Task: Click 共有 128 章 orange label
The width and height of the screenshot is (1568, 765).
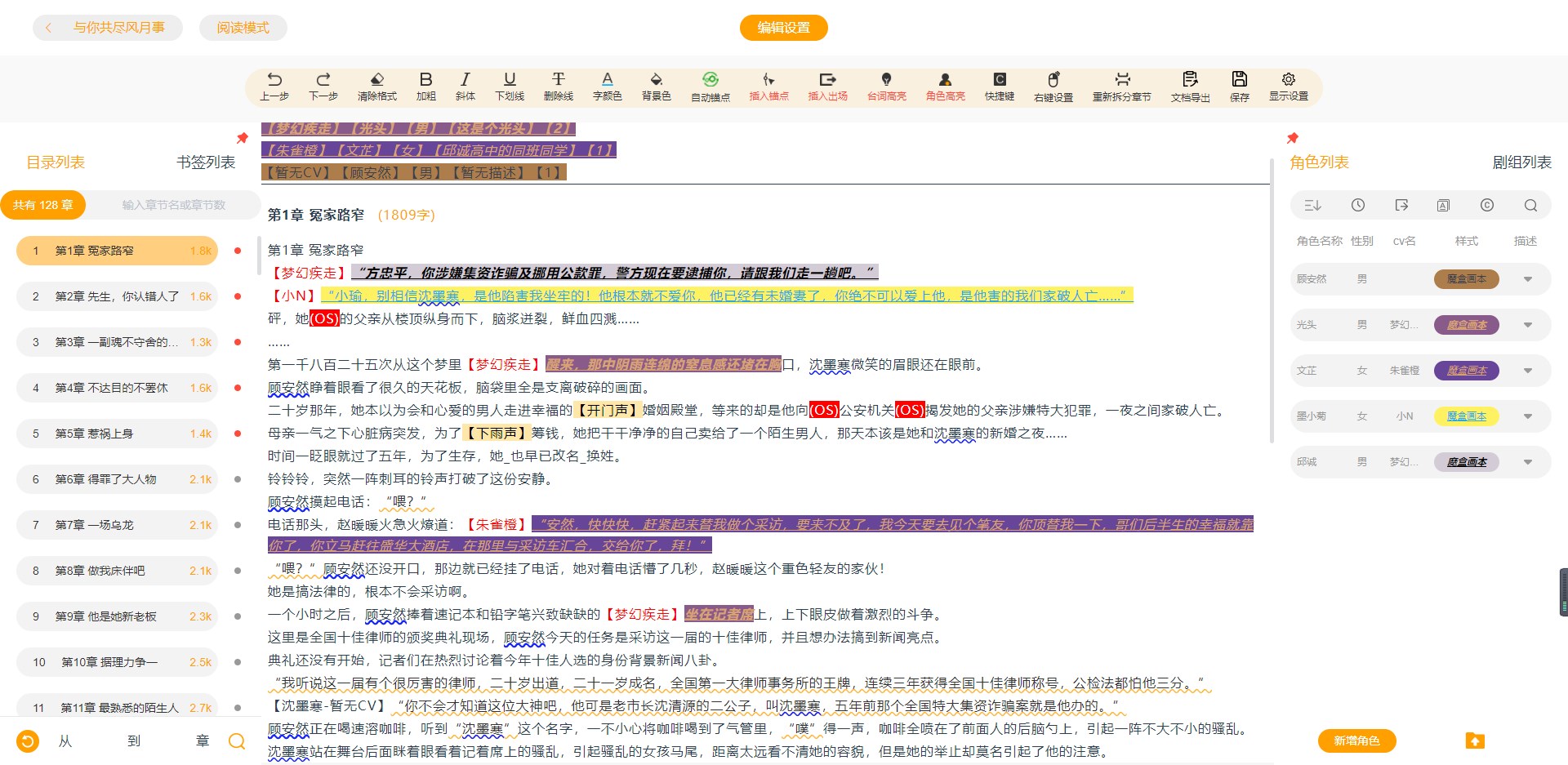Action: click(x=42, y=205)
